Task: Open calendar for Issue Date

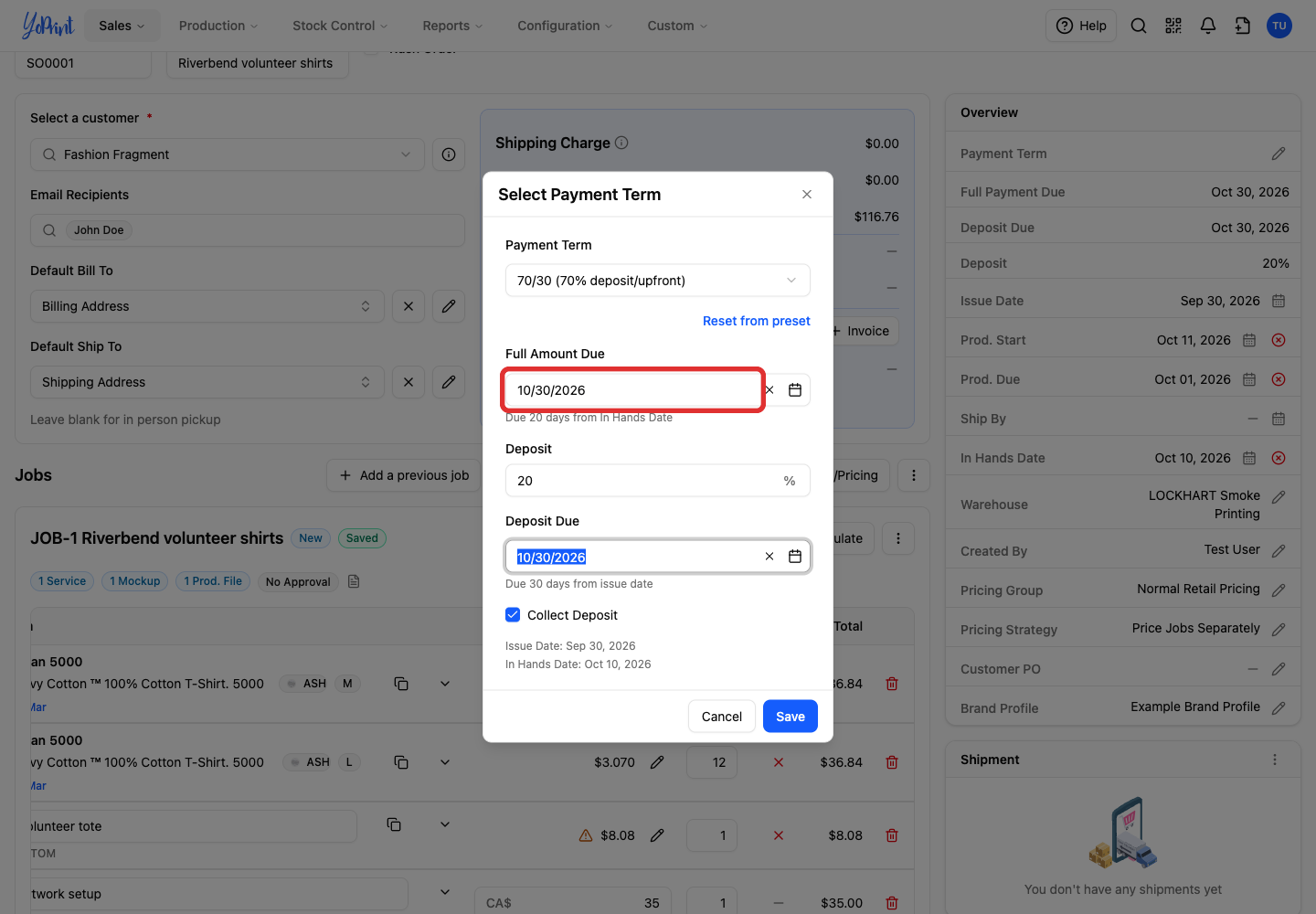Action: click(x=1279, y=301)
